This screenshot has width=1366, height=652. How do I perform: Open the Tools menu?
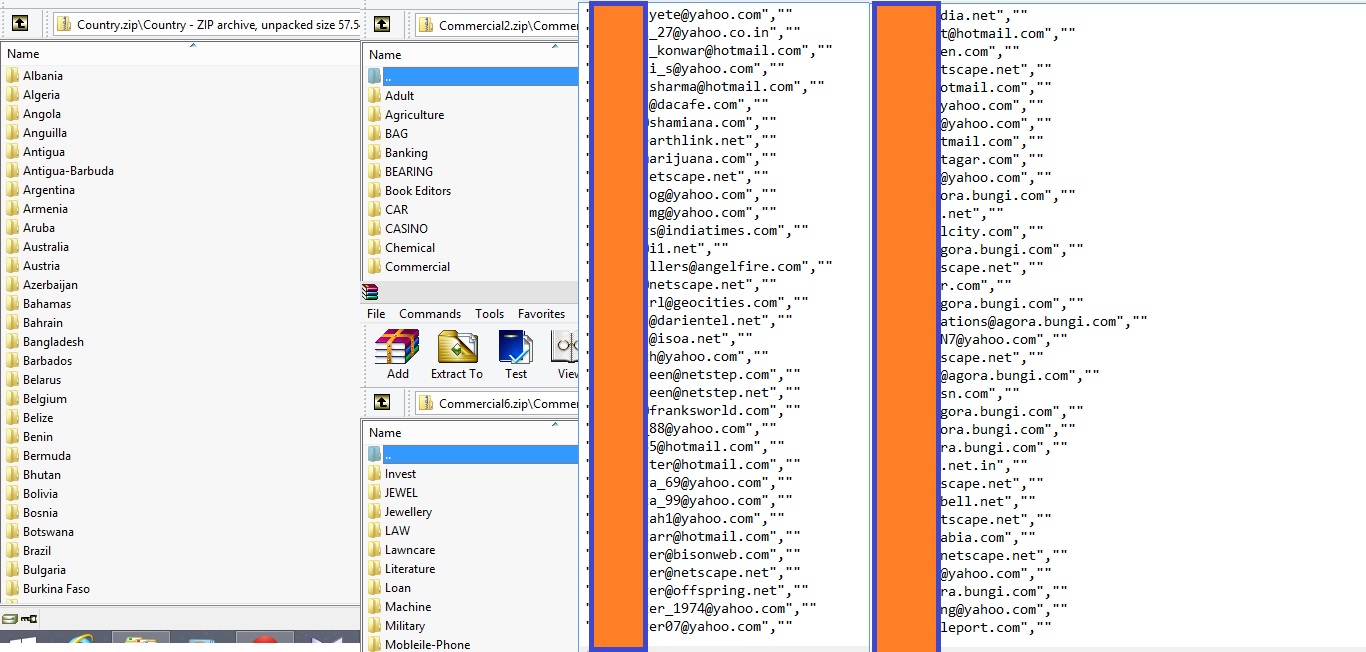click(x=489, y=313)
